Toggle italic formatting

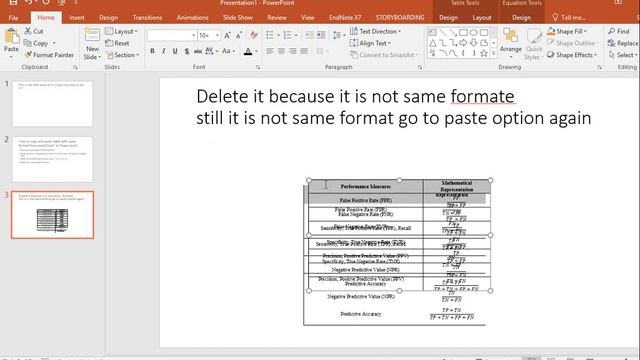[x=164, y=51]
